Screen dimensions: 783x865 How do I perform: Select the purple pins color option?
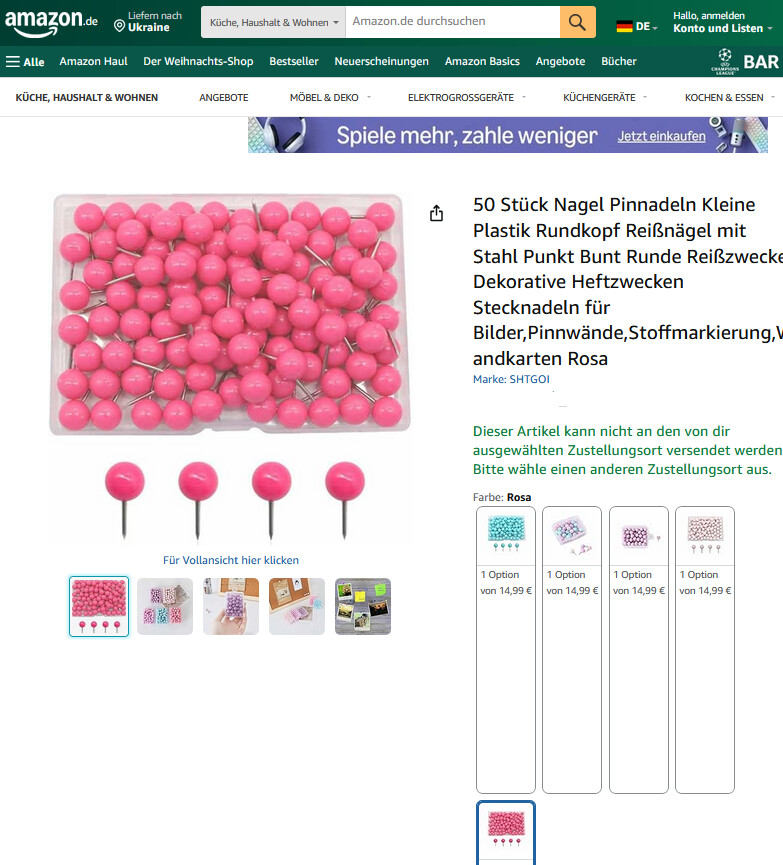click(638, 649)
